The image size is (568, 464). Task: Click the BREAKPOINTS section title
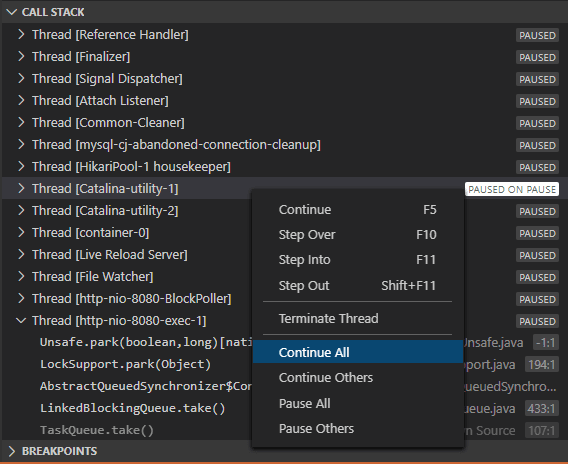pos(59,451)
